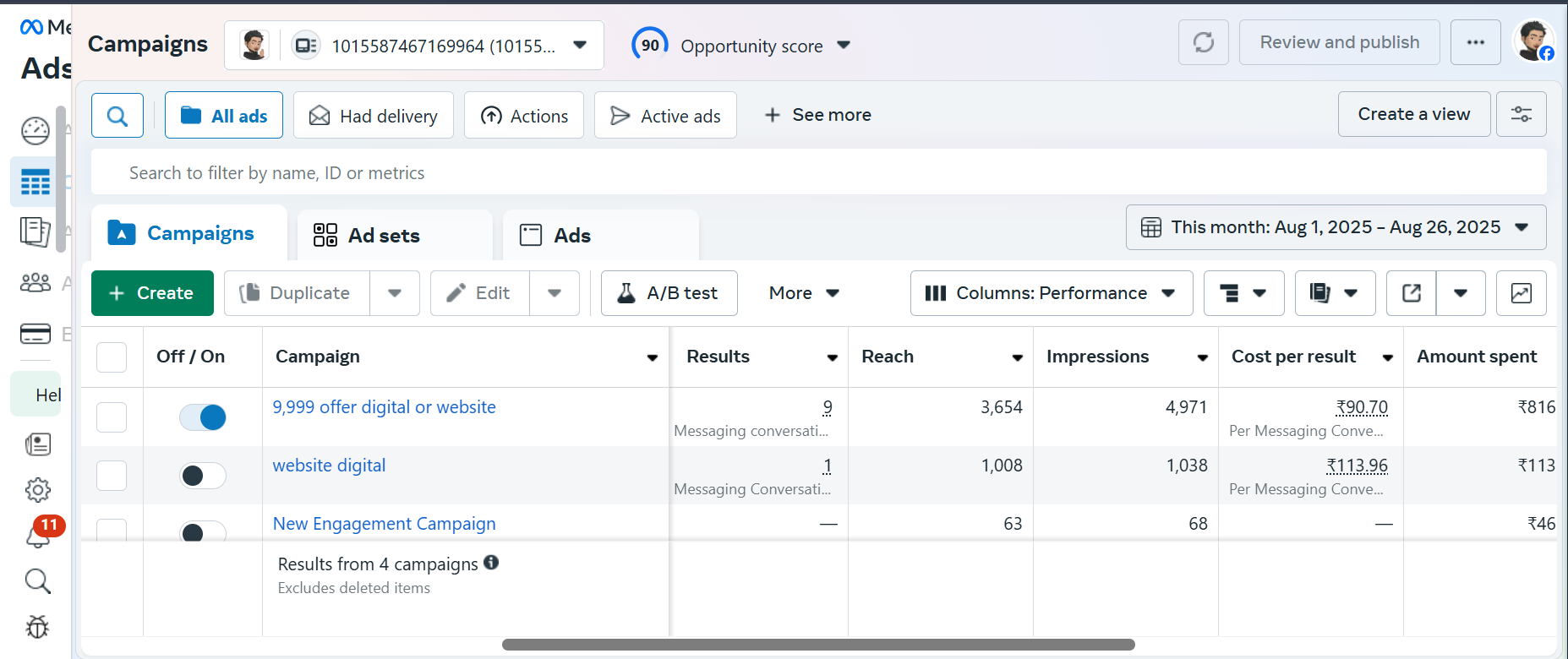Viewport: 1568px width, 659px height.
Task: Check the select-all campaigns header checkbox
Action: point(112,357)
